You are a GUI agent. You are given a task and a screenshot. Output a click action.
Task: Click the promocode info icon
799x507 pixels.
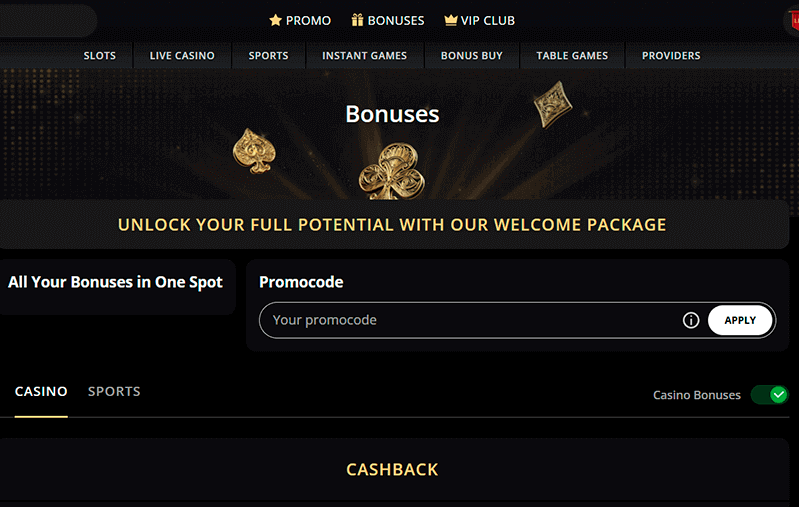click(x=690, y=320)
